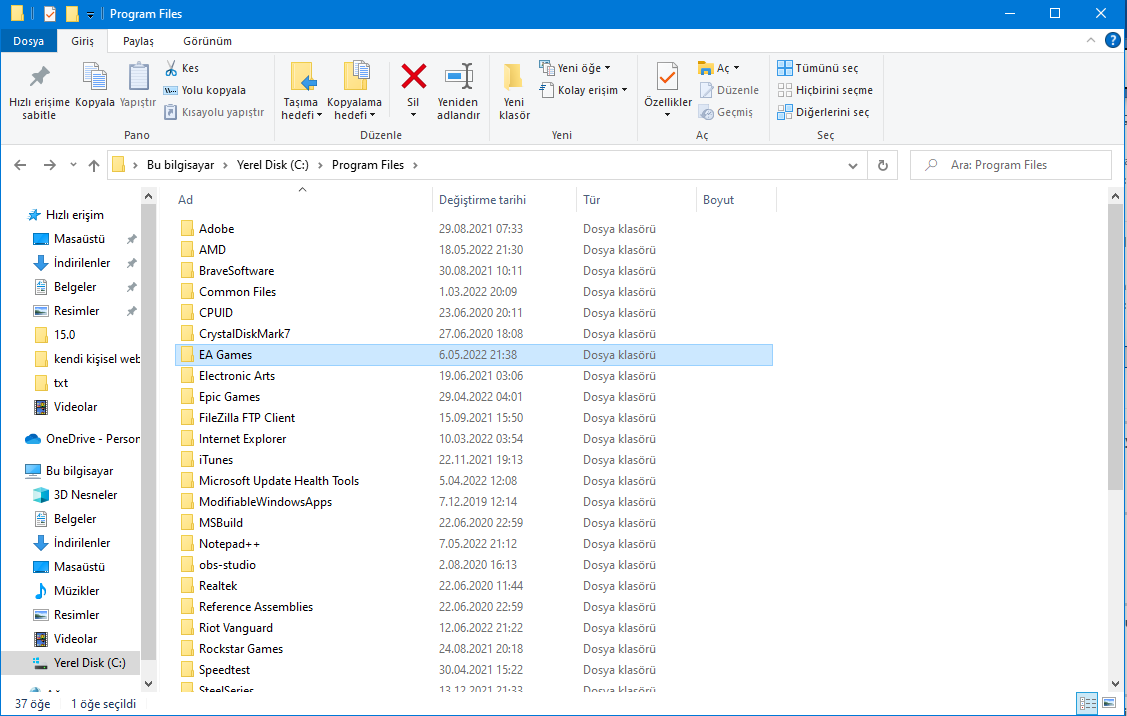This screenshot has width=1127, height=716.
Task: Invert selection with Diğerlerini seç
Action: pyautogui.click(x=824, y=112)
